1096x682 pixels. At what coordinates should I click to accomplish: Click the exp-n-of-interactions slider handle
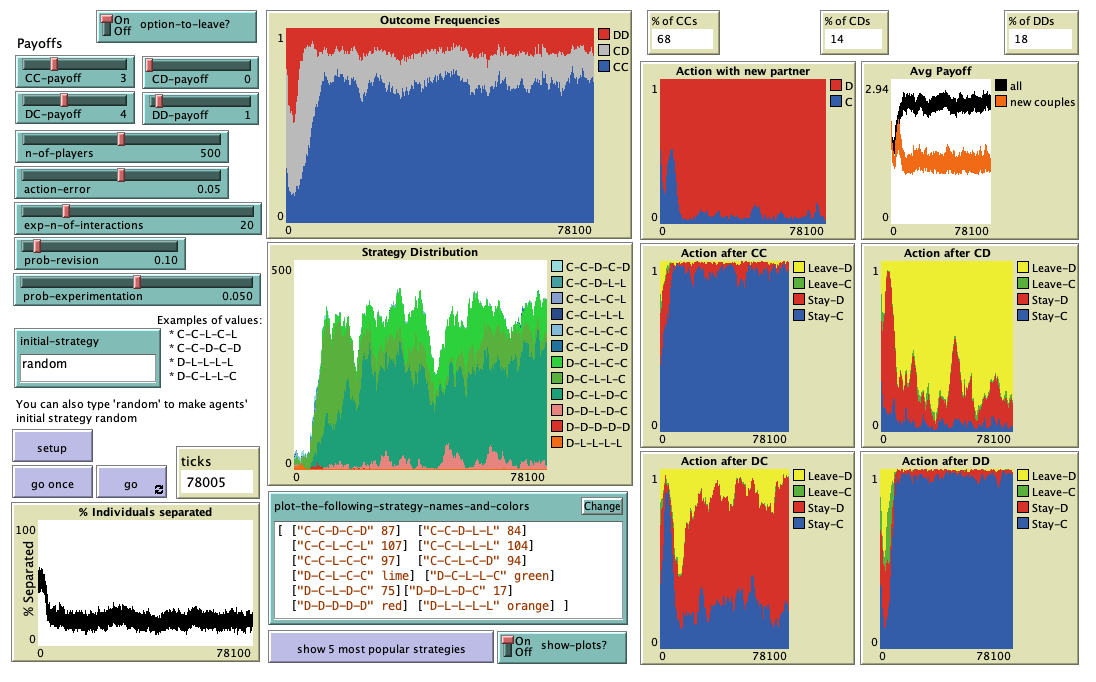(x=66, y=211)
